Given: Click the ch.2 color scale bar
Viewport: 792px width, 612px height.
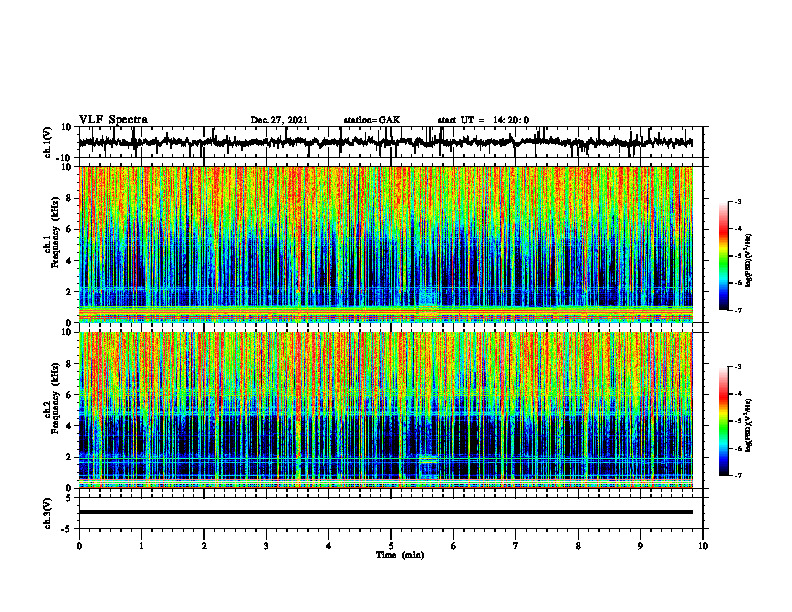Looking at the screenshot, I should pyautogui.click(x=724, y=421).
